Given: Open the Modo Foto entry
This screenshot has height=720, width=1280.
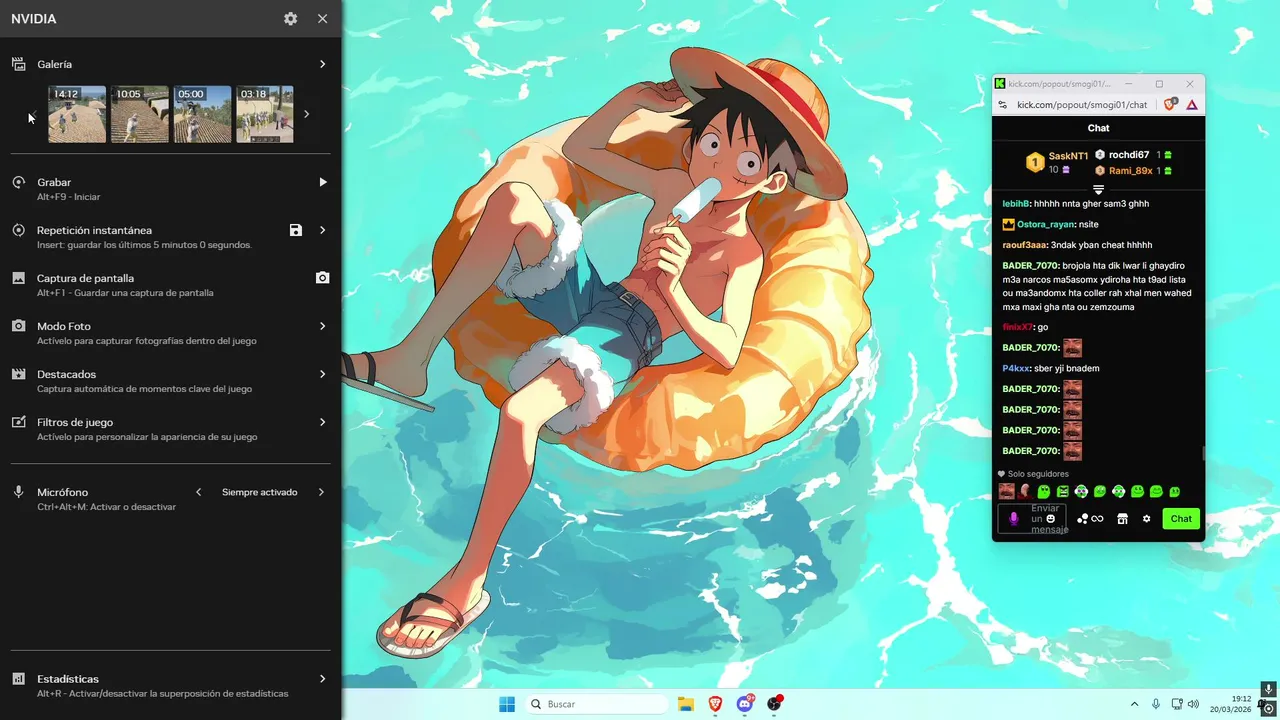Looking at the screenshot, I should [x=170, y=333].
